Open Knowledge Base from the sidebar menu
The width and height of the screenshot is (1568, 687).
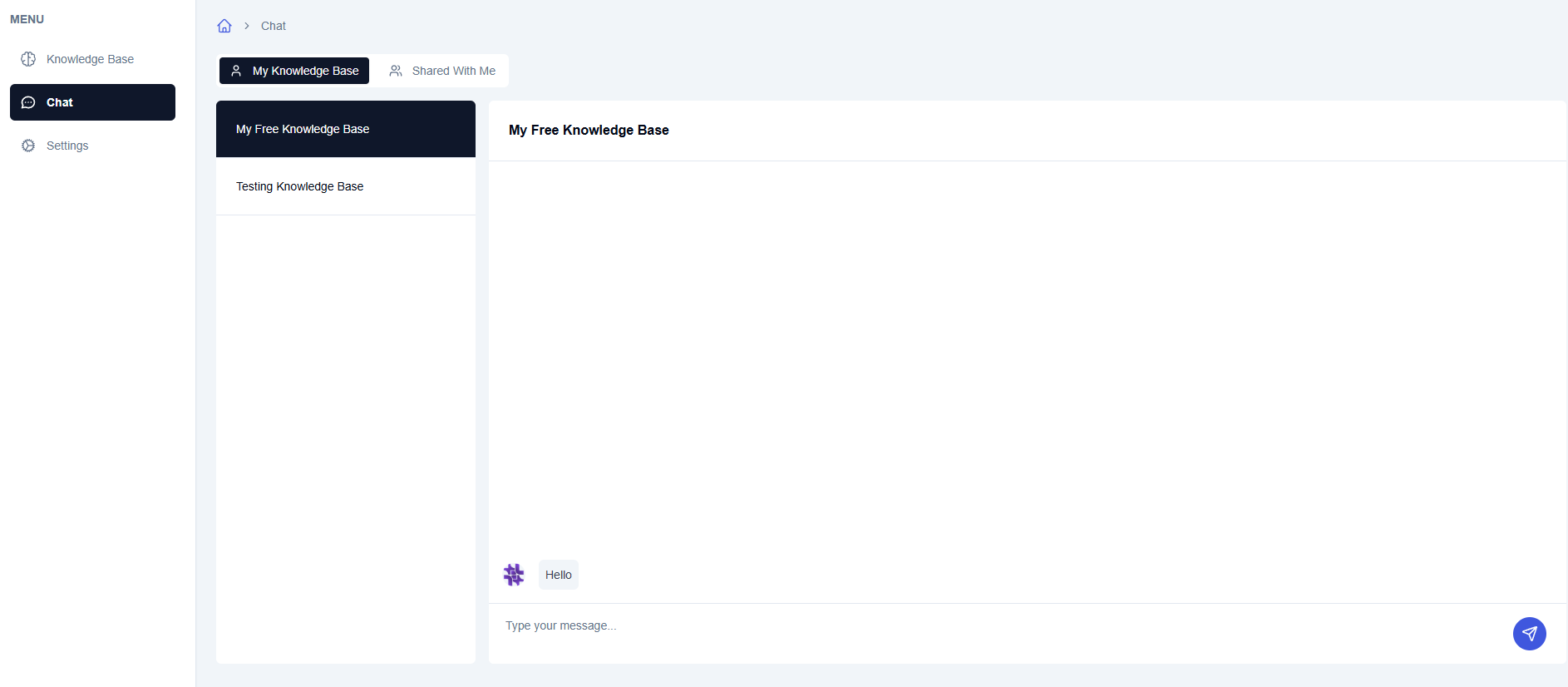(x=90, y=59)
